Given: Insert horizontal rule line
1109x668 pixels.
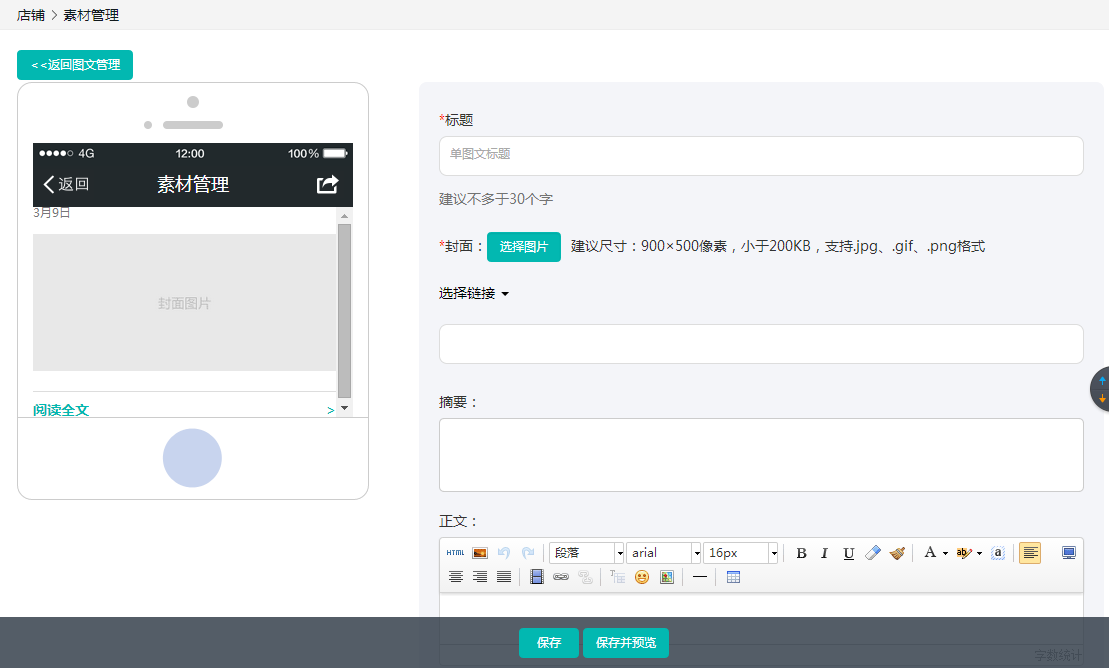Looking at the screenshot, I should [700, 577].
